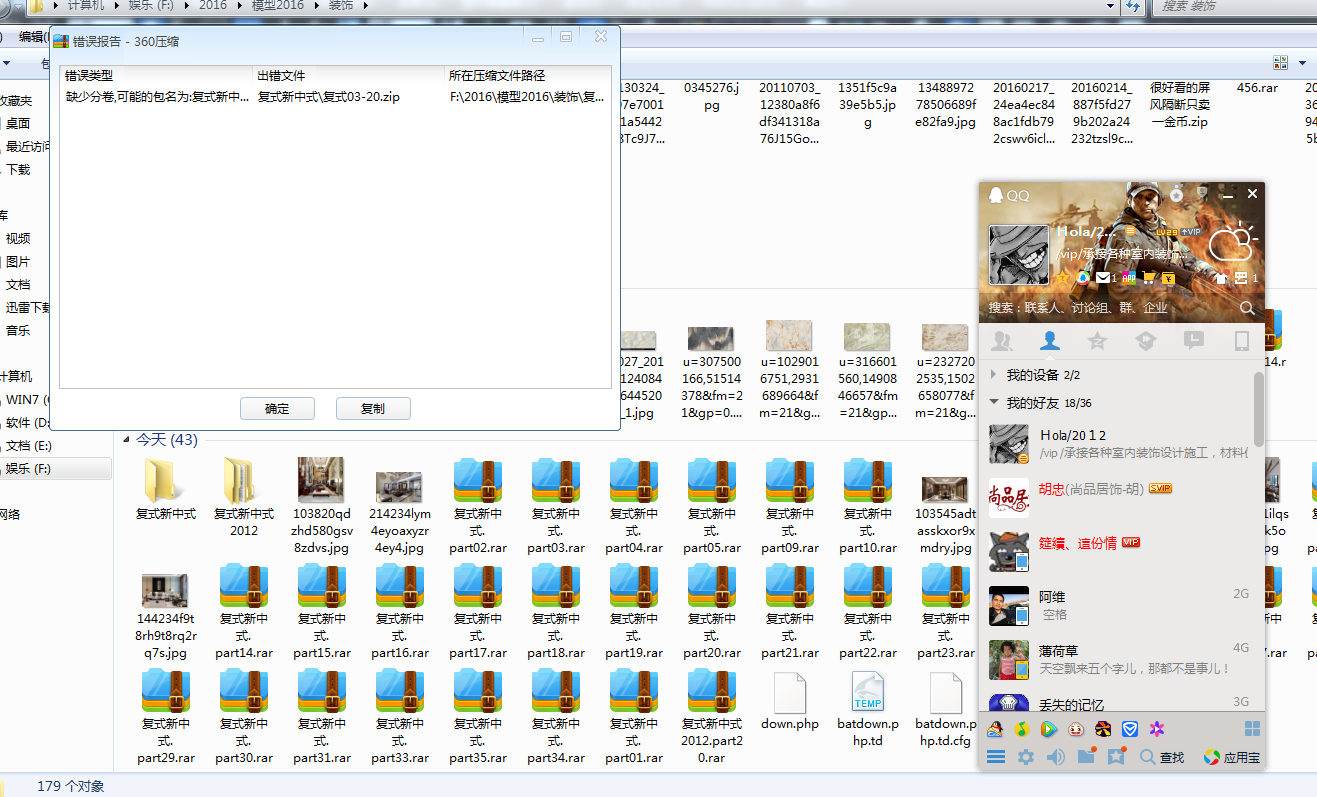Click the 复制 button in error report
This screenshot has width=1317, height=797.
[x=373, y=408]
